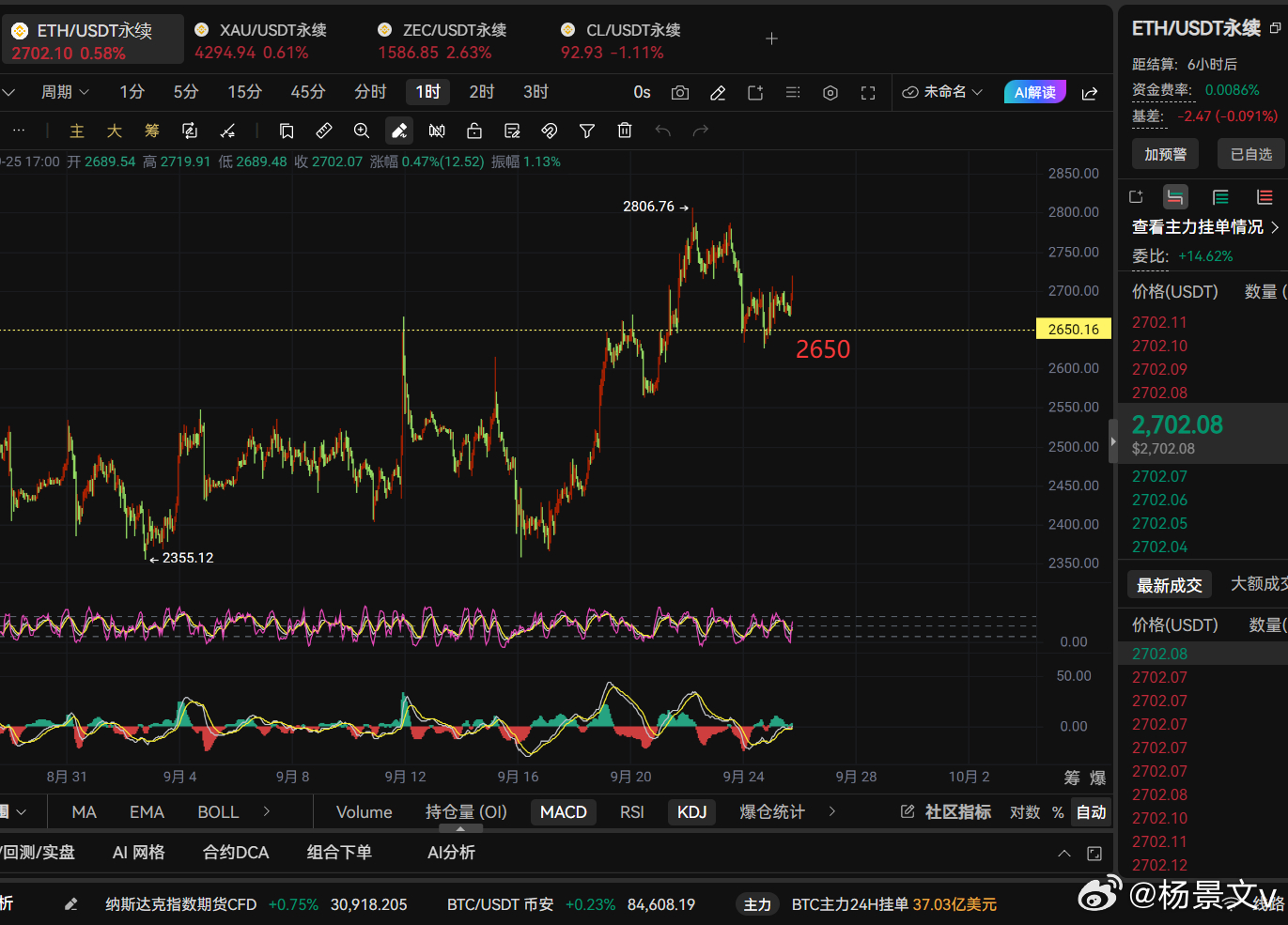Collapse the bottom panel with up chevron
This screenshot has width=1288, height=925.
tap(1064, 853)
